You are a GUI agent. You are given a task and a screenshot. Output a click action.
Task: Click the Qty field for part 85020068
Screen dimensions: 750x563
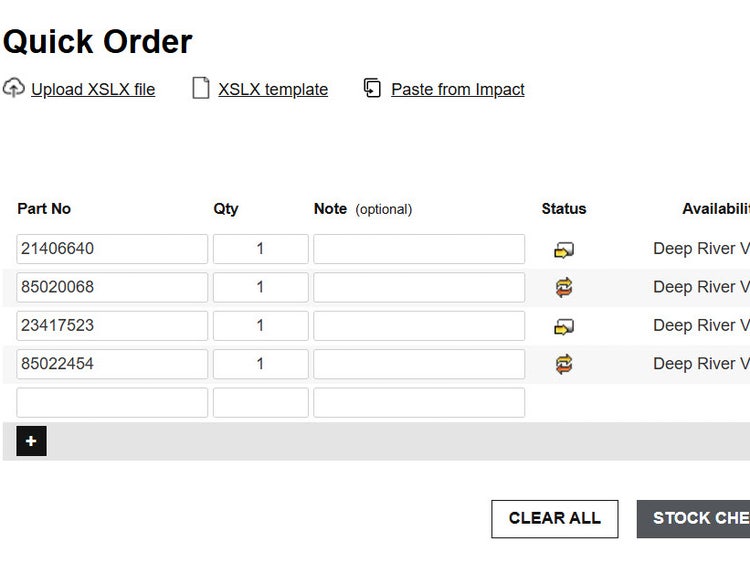coord(260,287)
